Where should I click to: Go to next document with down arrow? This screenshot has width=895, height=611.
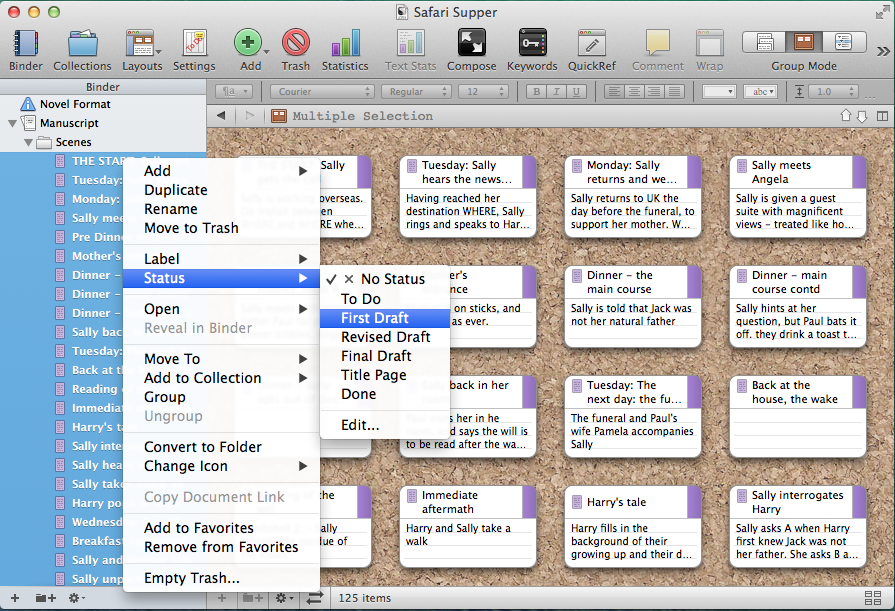862,116
